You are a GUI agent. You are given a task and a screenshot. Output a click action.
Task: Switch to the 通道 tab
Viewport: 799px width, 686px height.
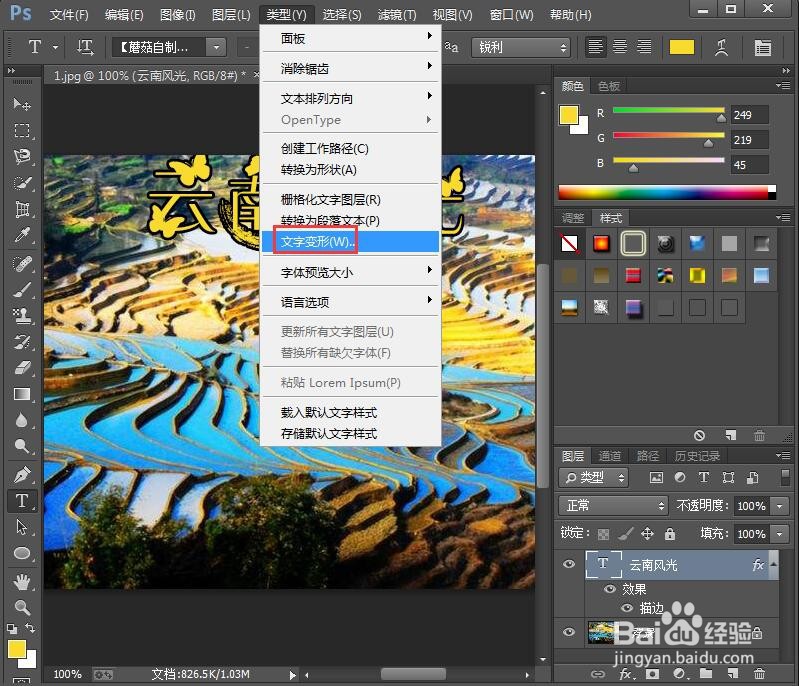[x=610, y=456]
